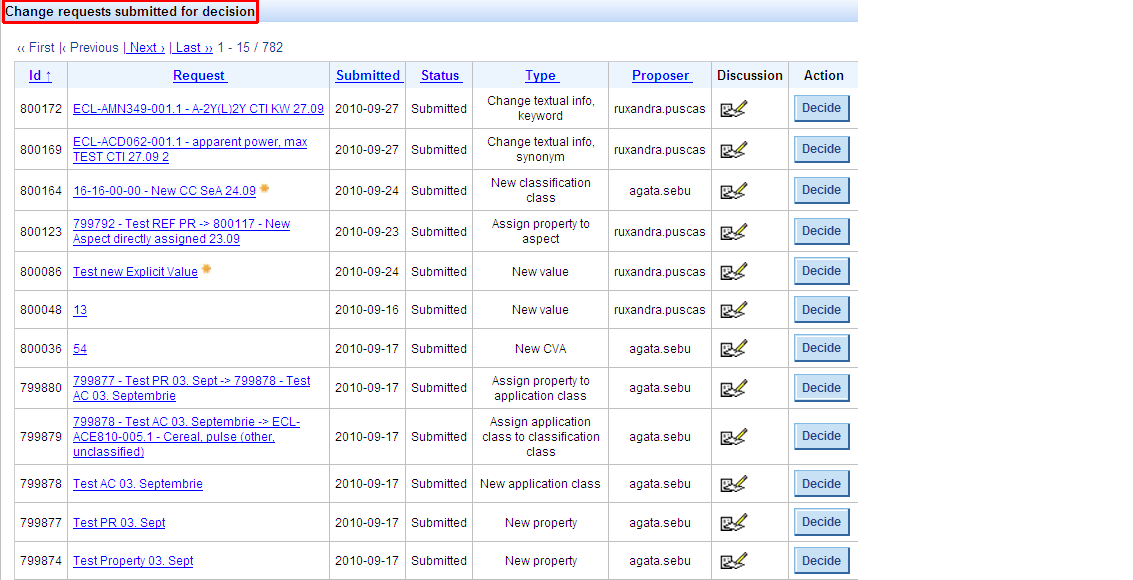Open 'Test AC 03. Septembrie' request link

[x=138, y=484]
